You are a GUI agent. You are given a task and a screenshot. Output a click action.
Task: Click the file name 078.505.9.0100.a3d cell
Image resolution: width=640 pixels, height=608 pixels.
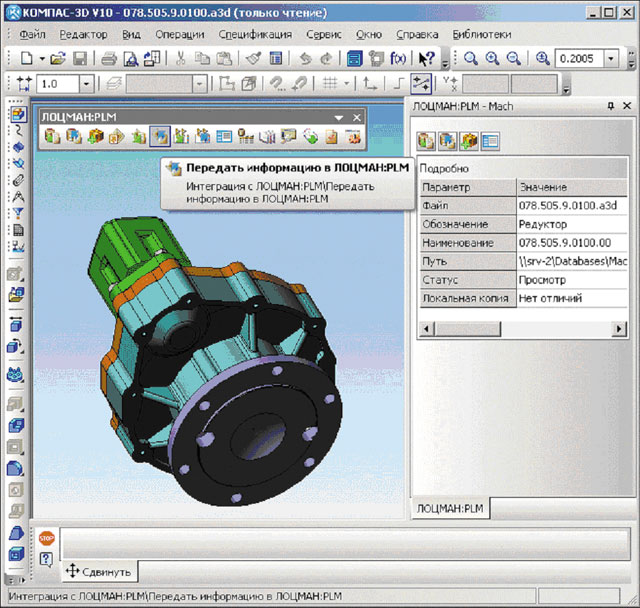[573, 205]
